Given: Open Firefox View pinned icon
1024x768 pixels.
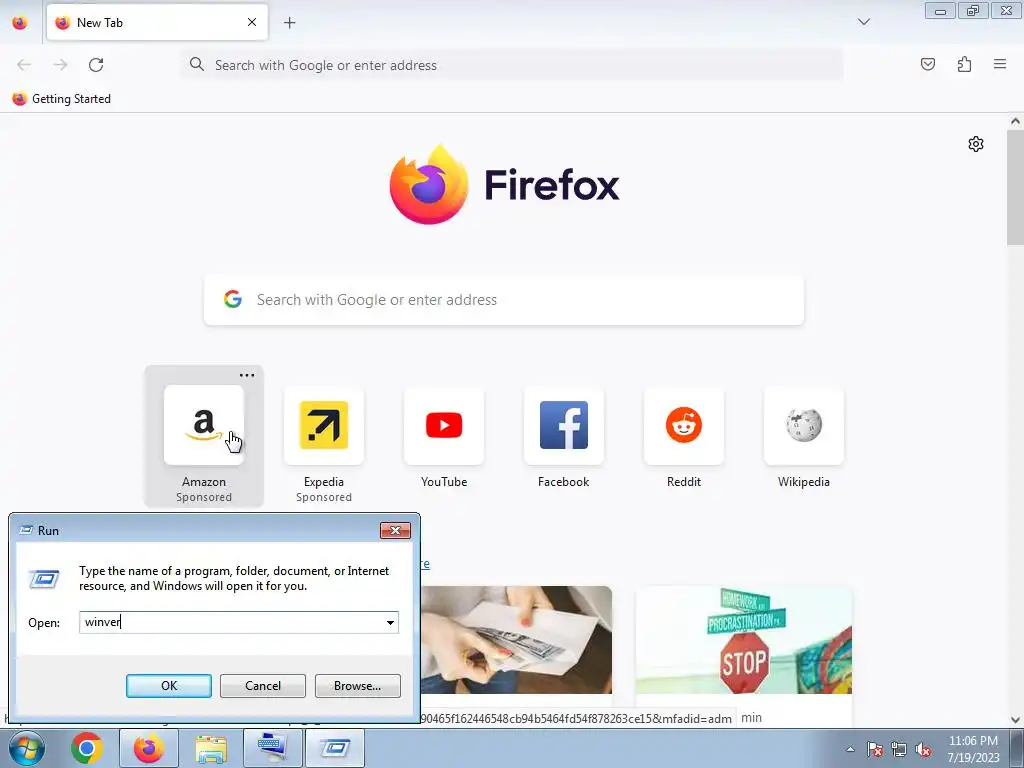Looking at the screenshot, I should [20, 23].
